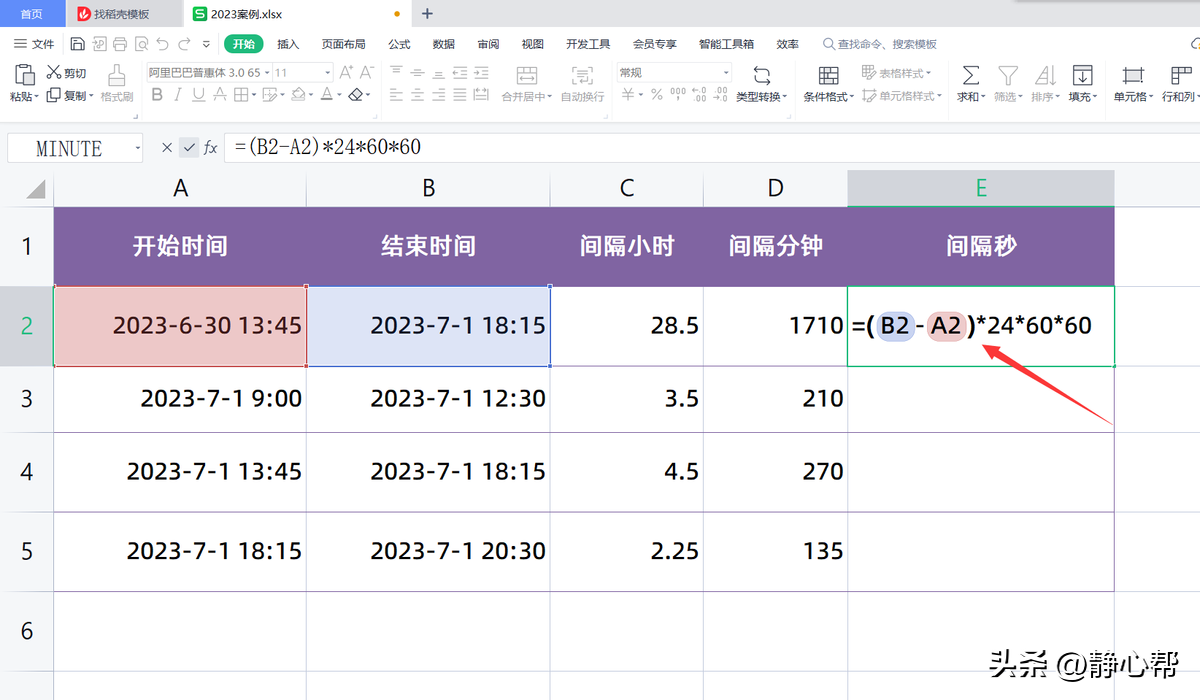Toggle center text horizontally
Screen dimensions: 1200x700
click(x=417, y=95)
